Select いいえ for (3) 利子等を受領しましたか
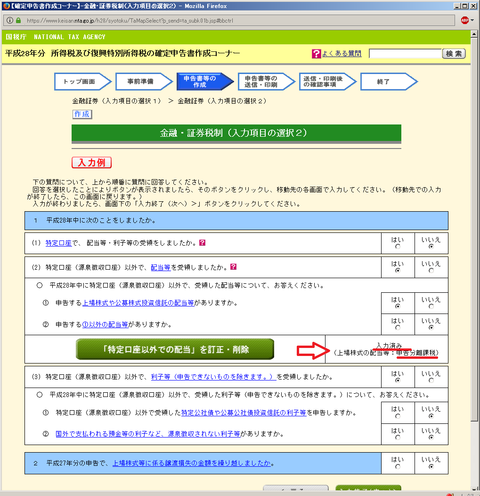The height and width of the screenshot is (496, 480). click(x=431, y=380)
